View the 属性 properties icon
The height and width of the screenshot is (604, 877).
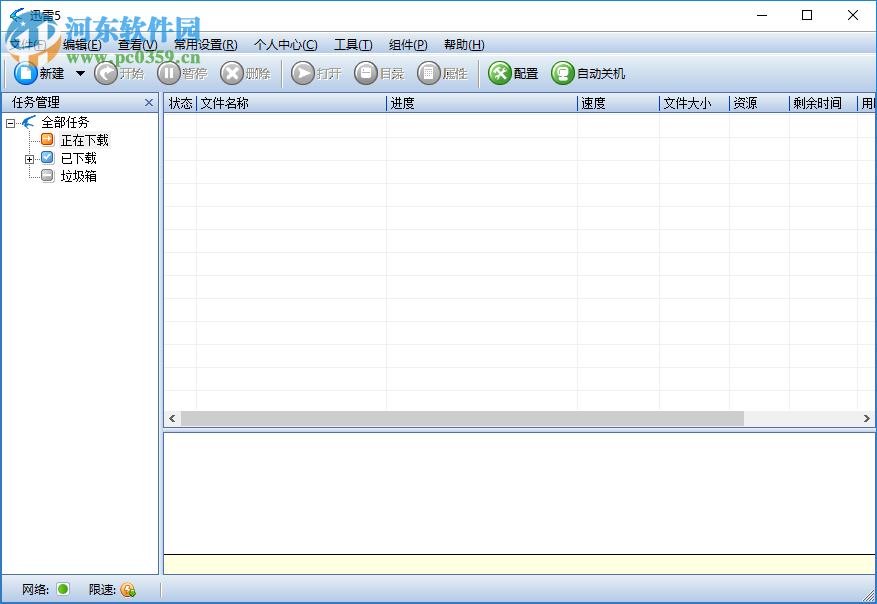[430, 72]
